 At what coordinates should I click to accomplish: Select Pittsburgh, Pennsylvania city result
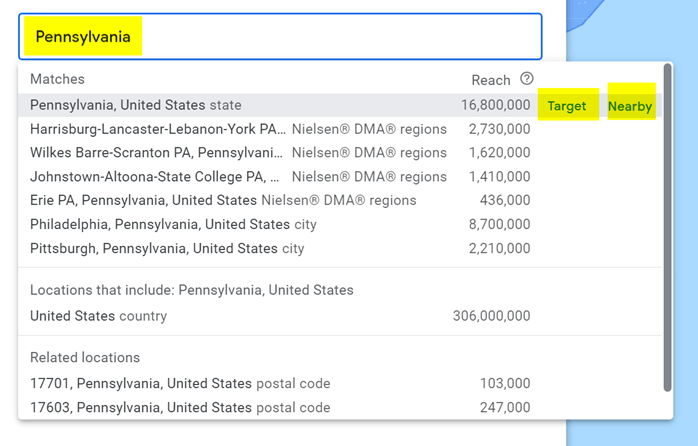click(x=153, y=249)
